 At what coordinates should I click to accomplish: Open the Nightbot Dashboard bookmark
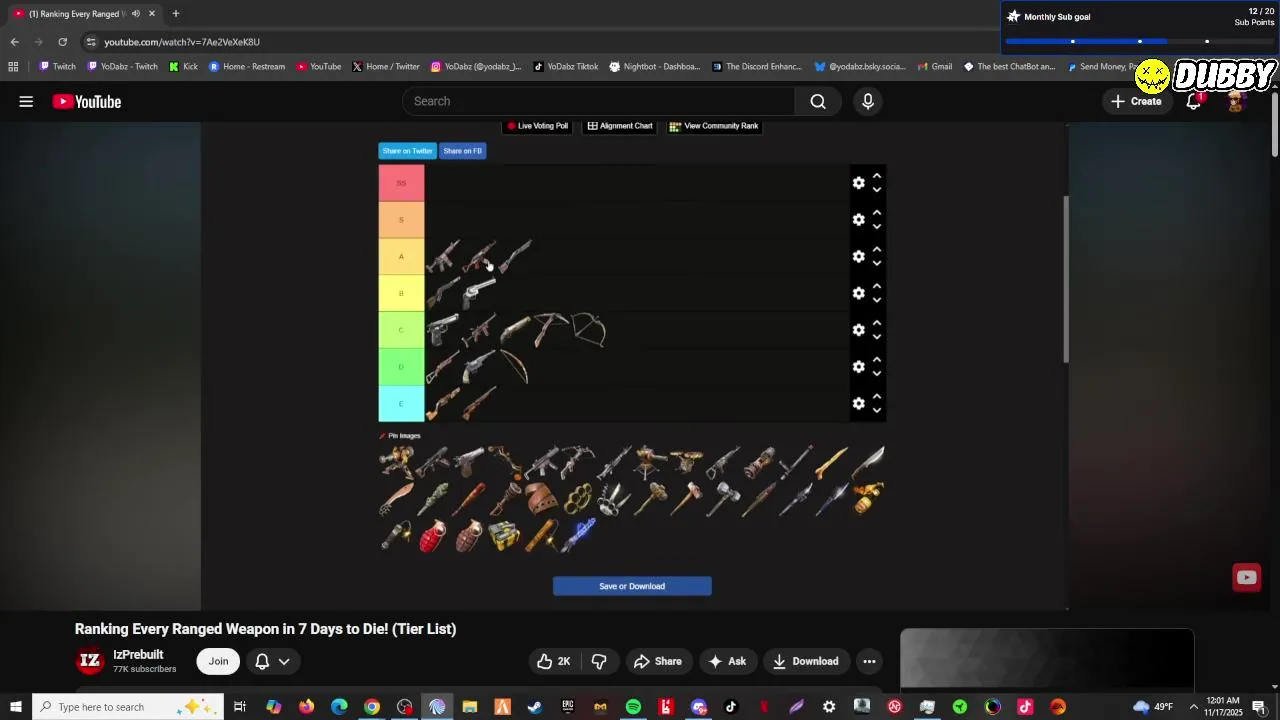[654, 67]
